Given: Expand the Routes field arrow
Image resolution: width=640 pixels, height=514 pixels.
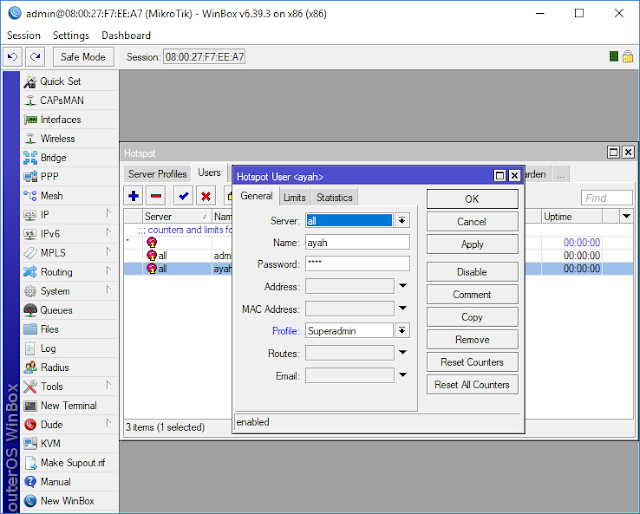Looking at the screenshot, I should click(402, 352).
